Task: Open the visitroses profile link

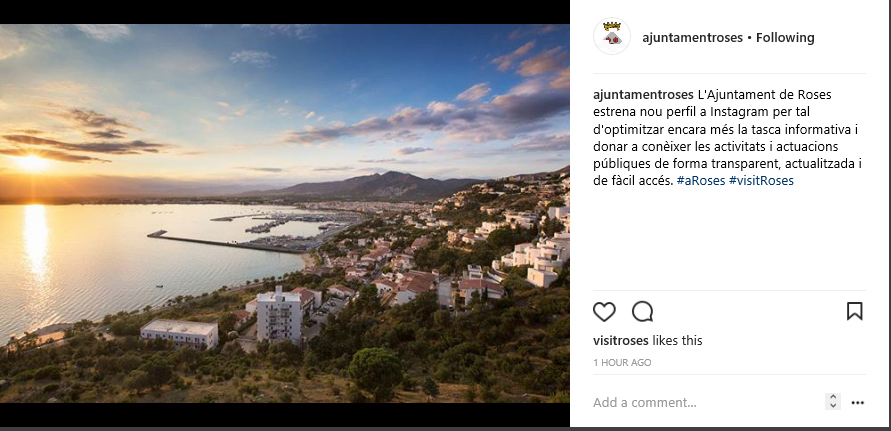Action: point(622,341)
